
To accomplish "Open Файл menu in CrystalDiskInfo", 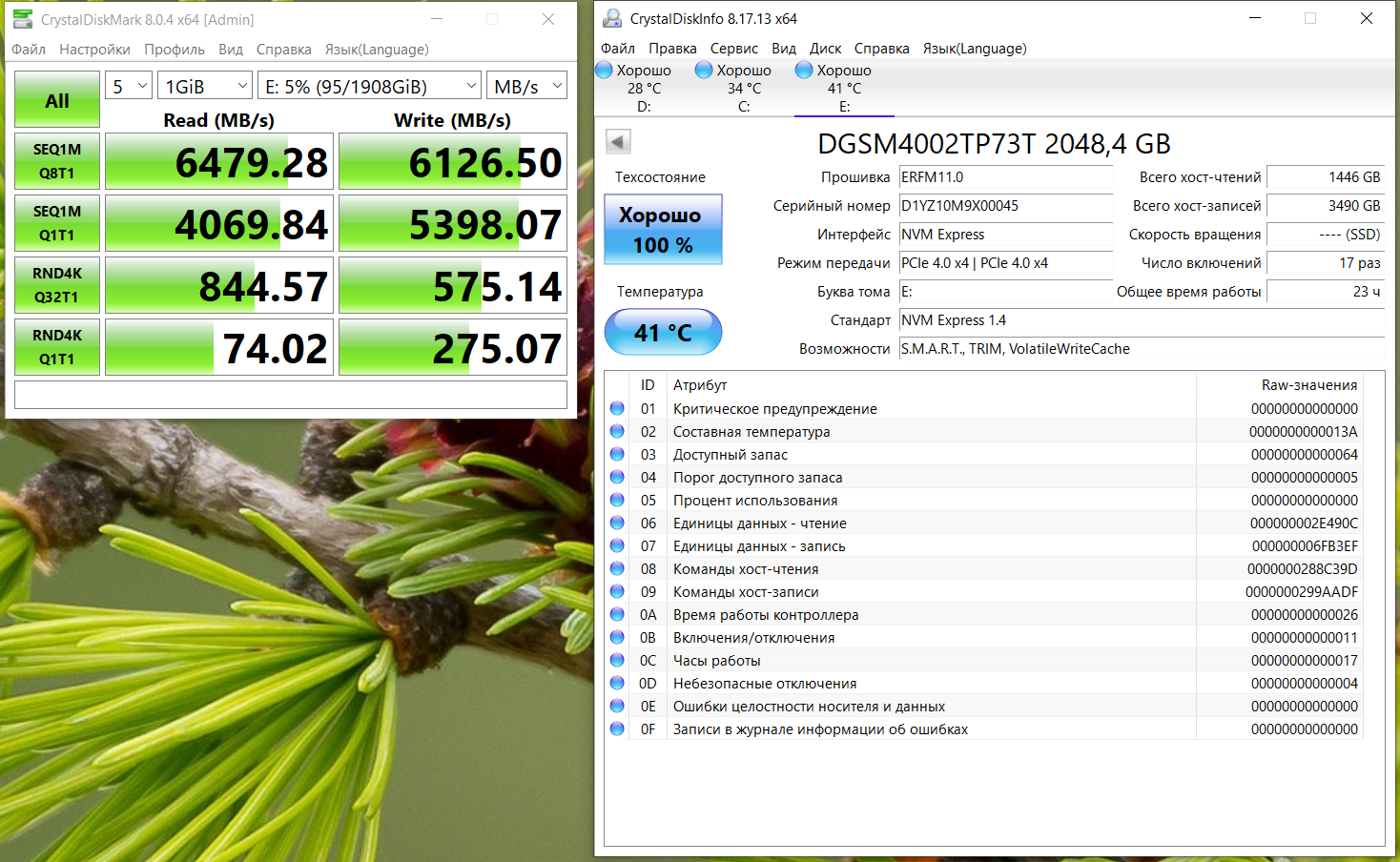I will point(618,49).
